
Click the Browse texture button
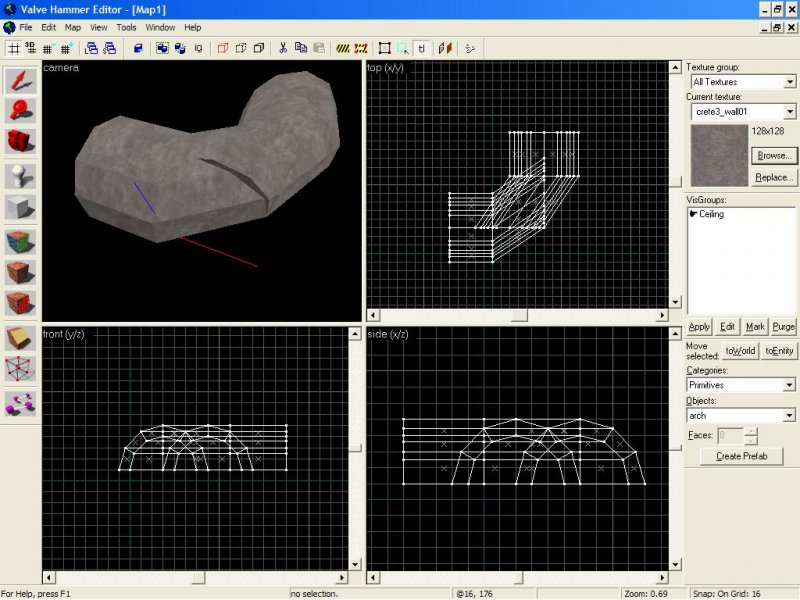pyautogui.click(x=773, y=156)
